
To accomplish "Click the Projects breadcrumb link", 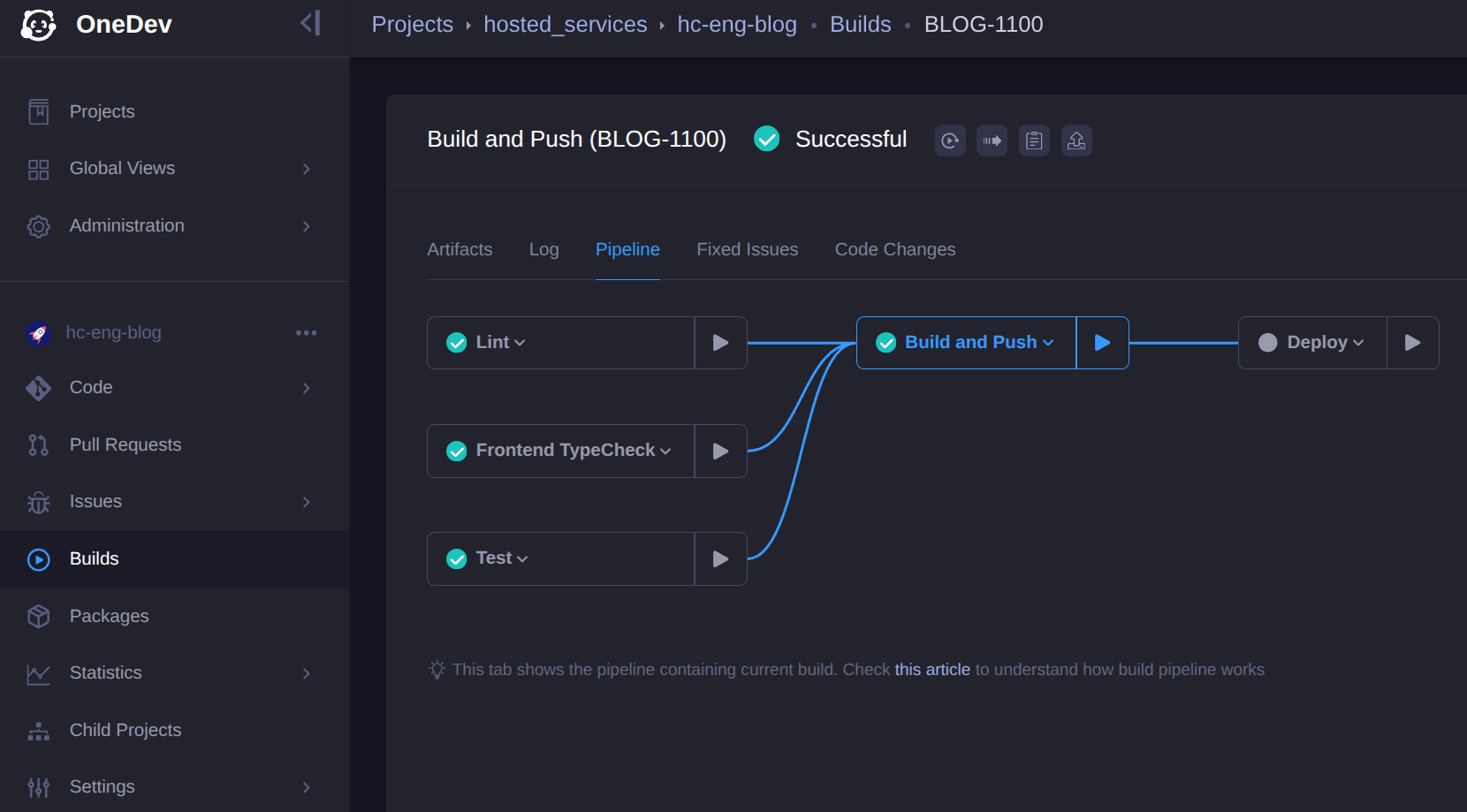I will (413, 25).
